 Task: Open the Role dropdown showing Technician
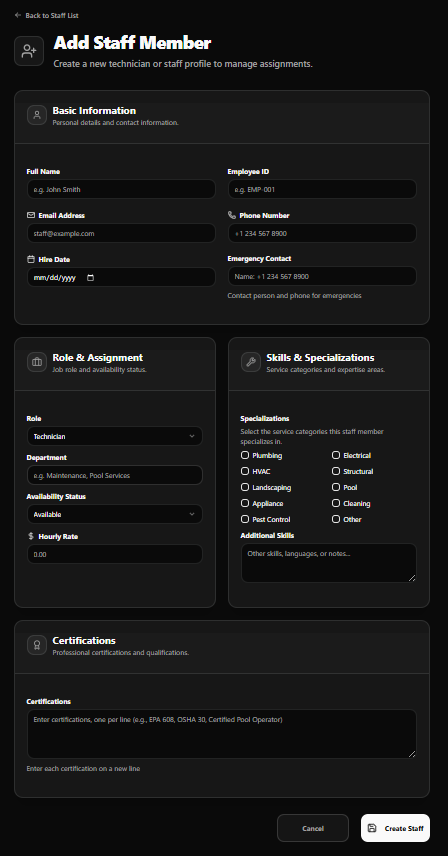[115, 436]
